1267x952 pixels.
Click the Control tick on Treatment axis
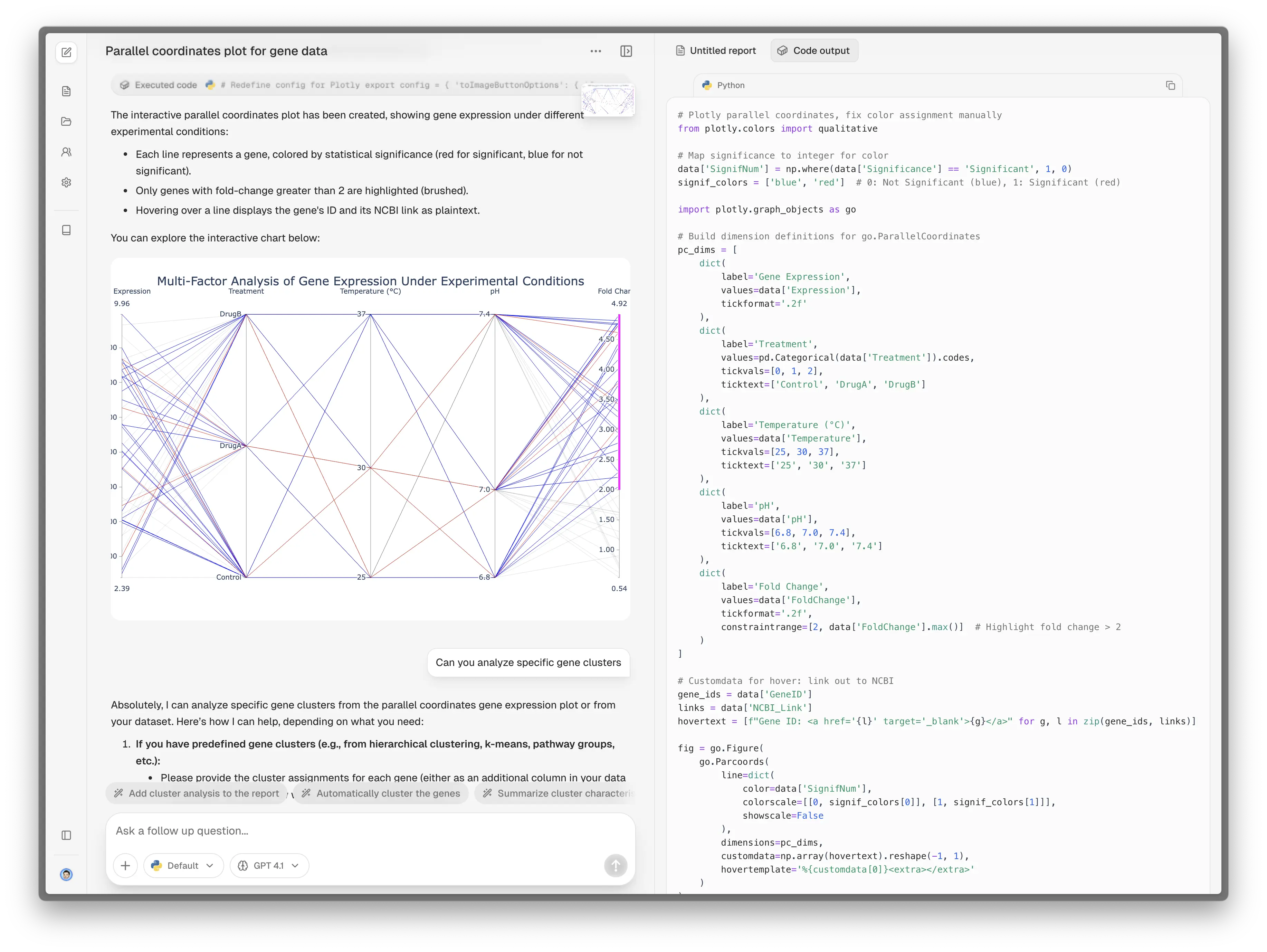[x=229, y=577]
